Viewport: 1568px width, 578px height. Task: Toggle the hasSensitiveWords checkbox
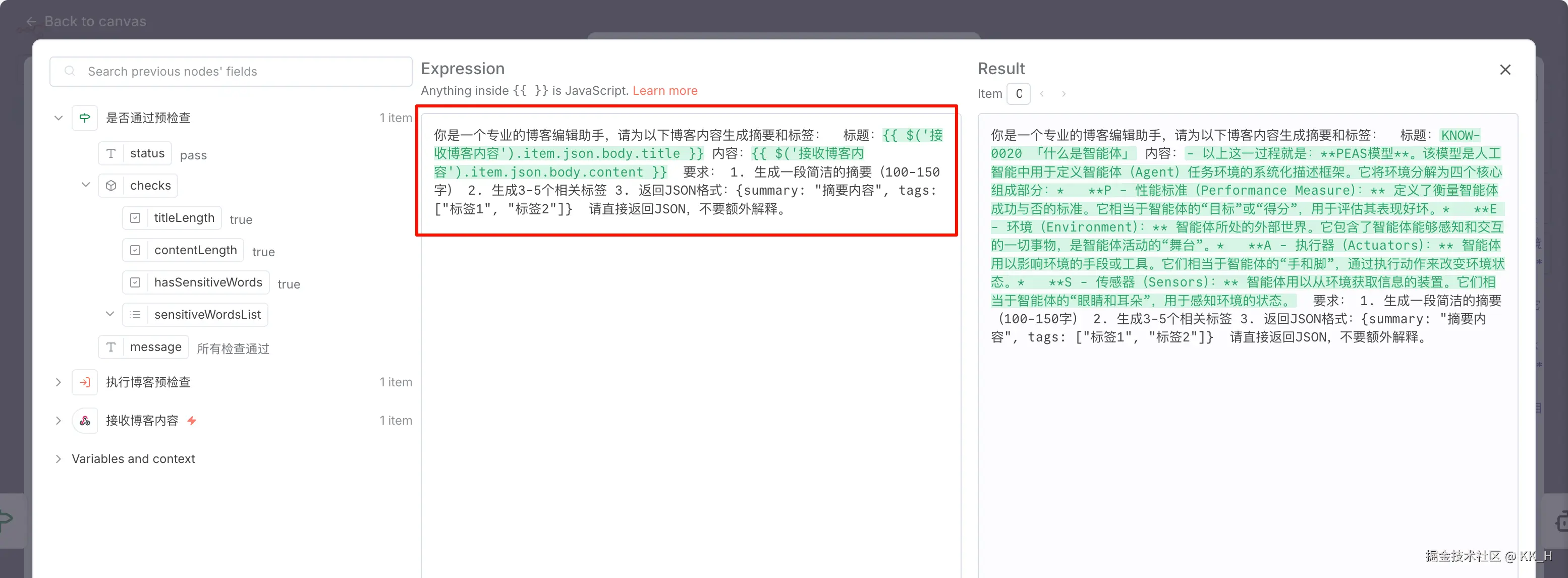coord(135,282)
